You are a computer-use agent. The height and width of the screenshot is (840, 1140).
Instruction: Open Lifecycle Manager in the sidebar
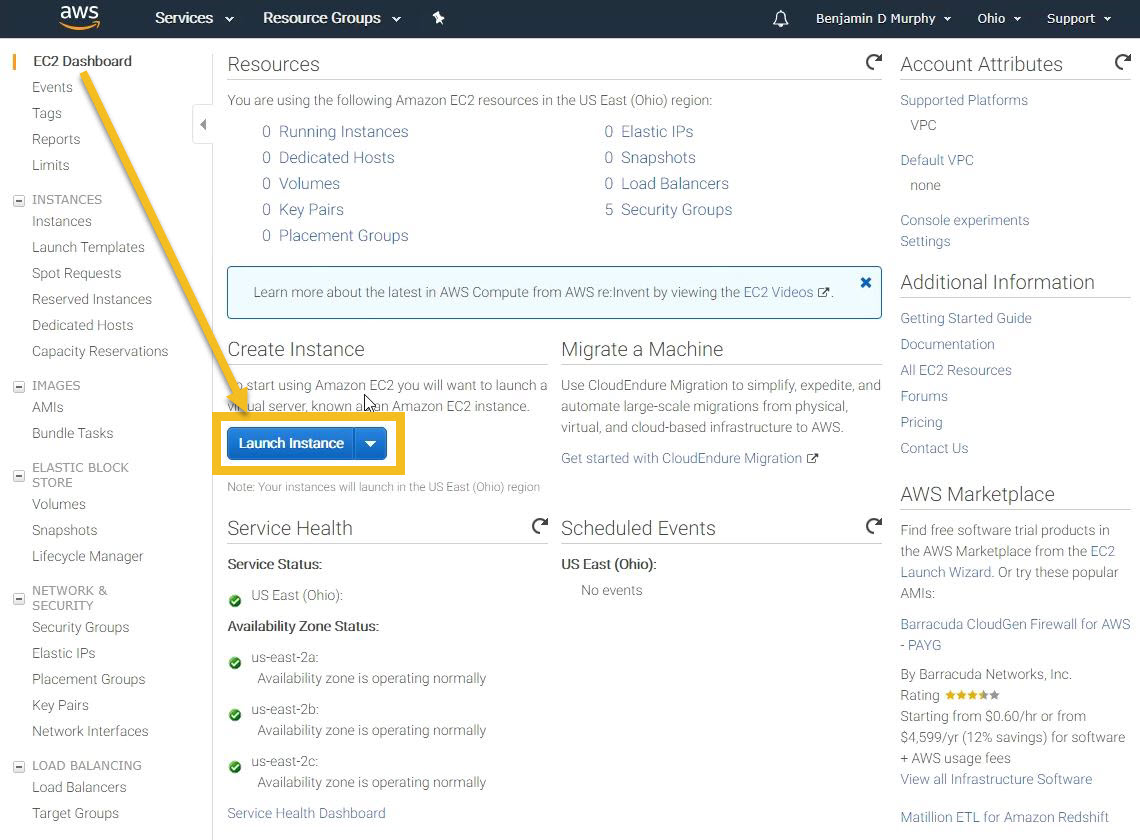87,556
